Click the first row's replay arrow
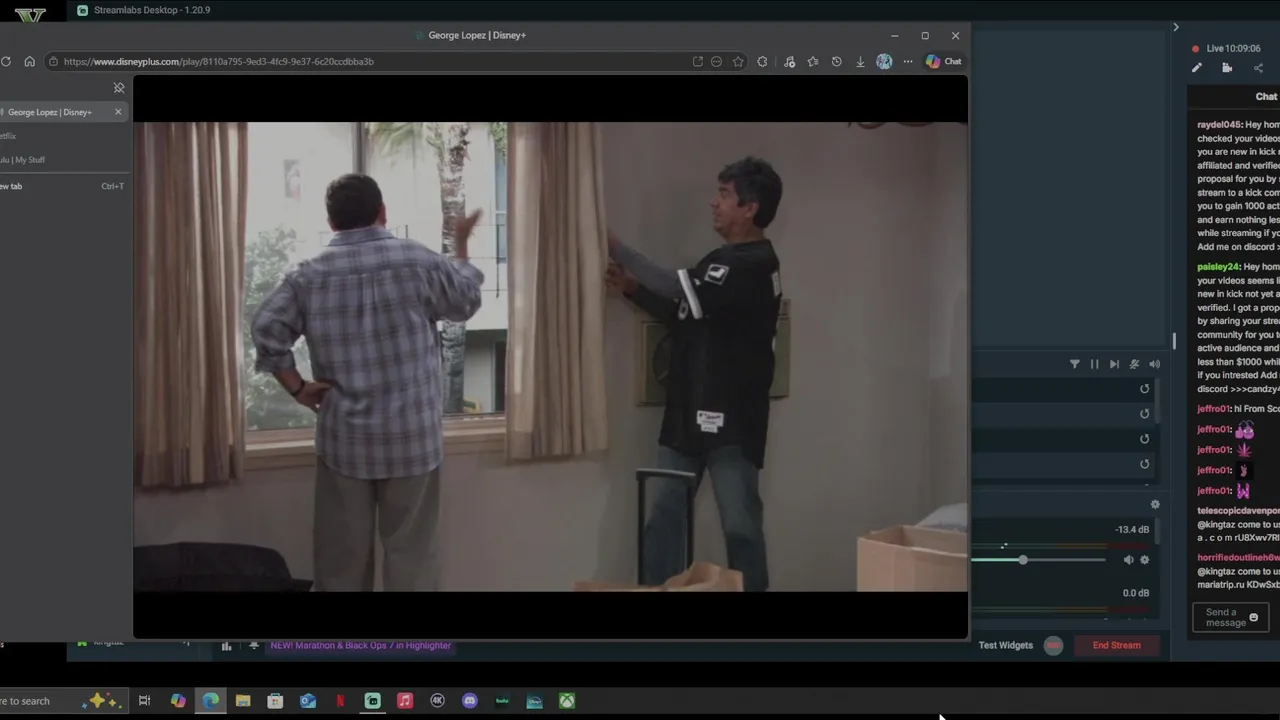The width and height of the screenshot is (1280, 720). (1145, 389)
